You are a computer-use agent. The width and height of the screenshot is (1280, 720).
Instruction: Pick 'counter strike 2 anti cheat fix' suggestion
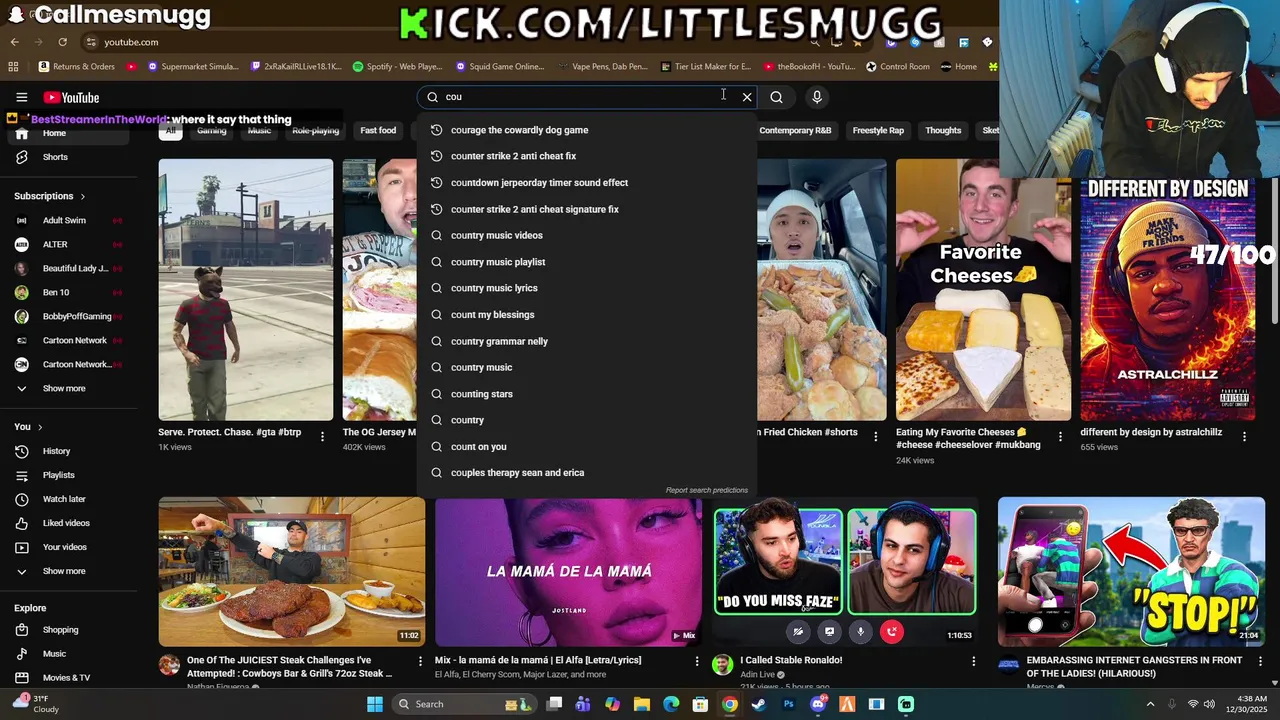pos(586,156)
